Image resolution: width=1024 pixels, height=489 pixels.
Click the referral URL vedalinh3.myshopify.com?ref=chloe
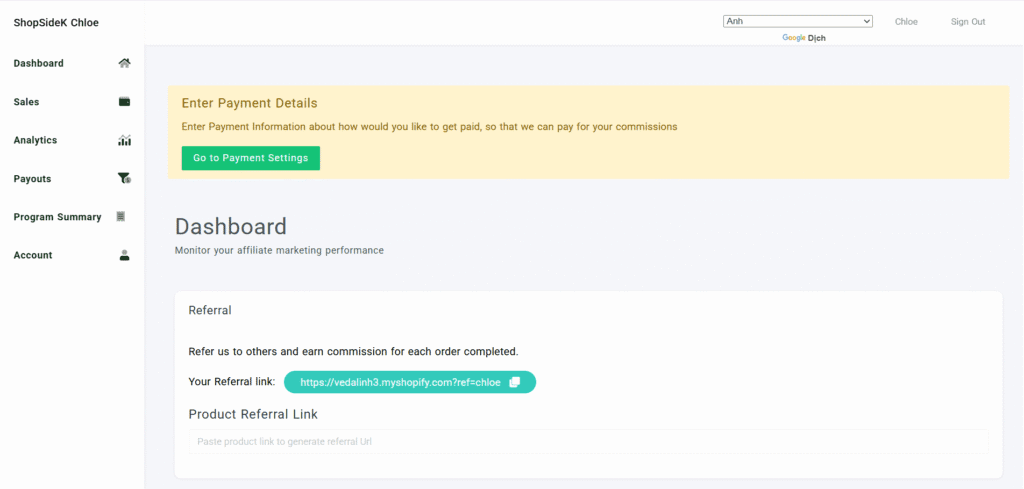(400, 383)
